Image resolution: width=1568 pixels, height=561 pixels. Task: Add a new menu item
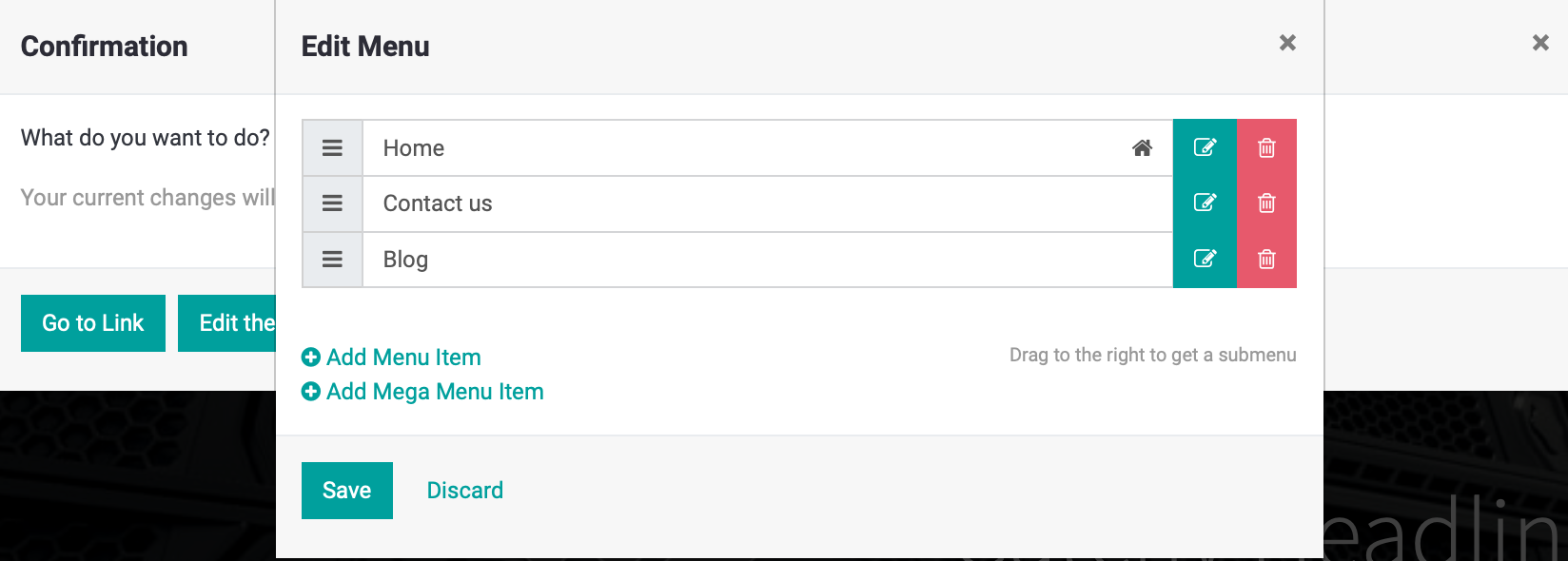392,358
